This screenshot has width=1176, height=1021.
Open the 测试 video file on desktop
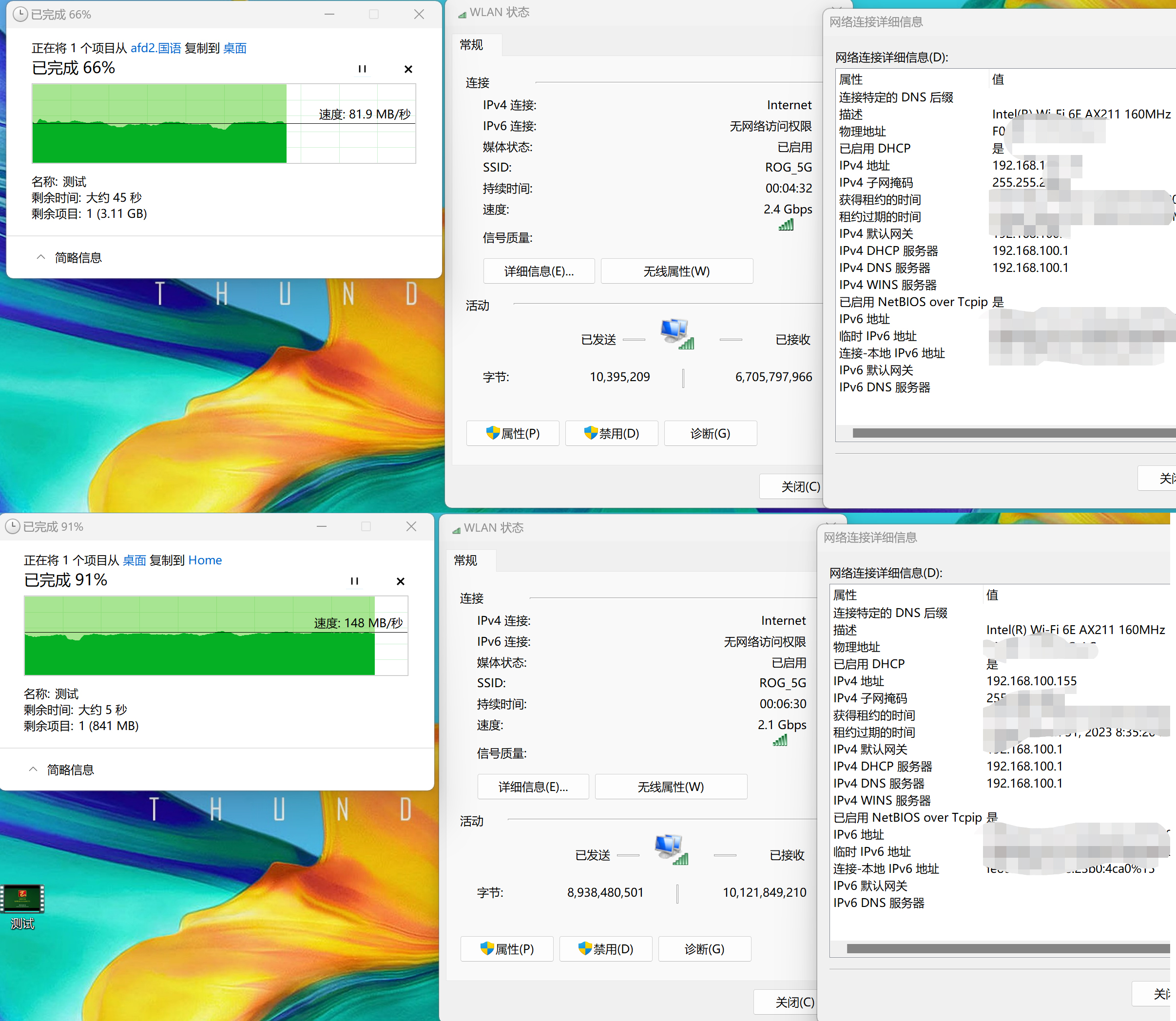[22, 900]
